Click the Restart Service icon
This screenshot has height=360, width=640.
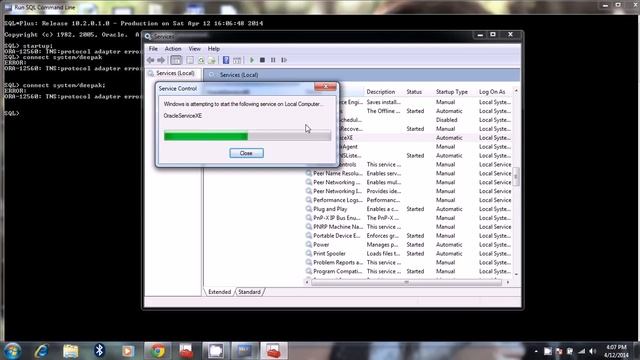click(x=284, y=60)
